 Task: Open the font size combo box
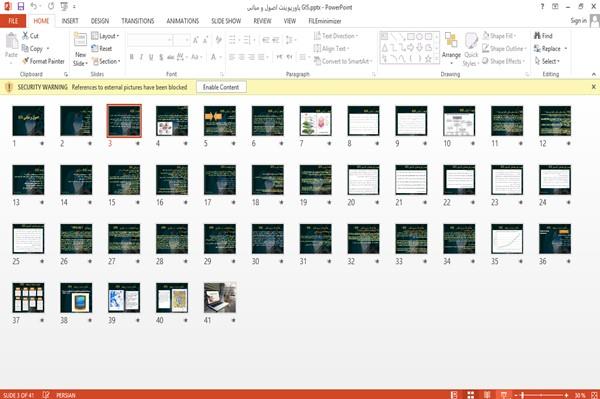[x=181, y=40]
